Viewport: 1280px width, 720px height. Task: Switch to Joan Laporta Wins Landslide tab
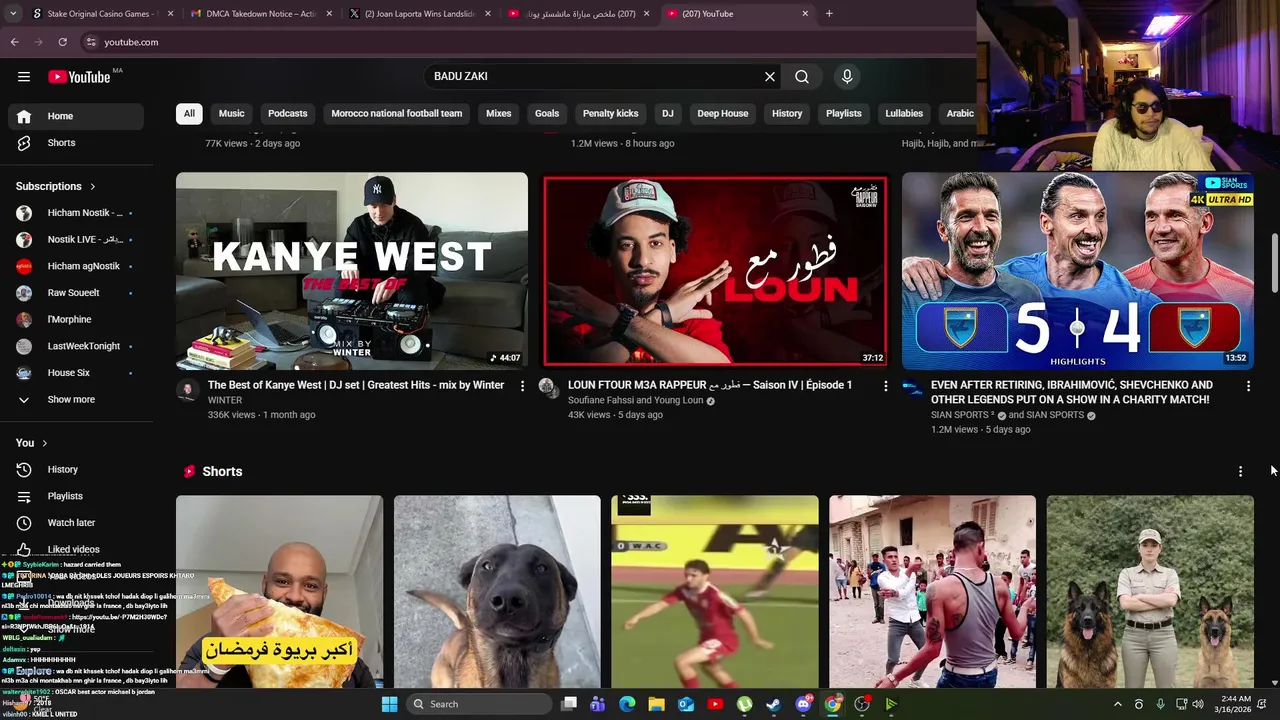pos(420,14)
